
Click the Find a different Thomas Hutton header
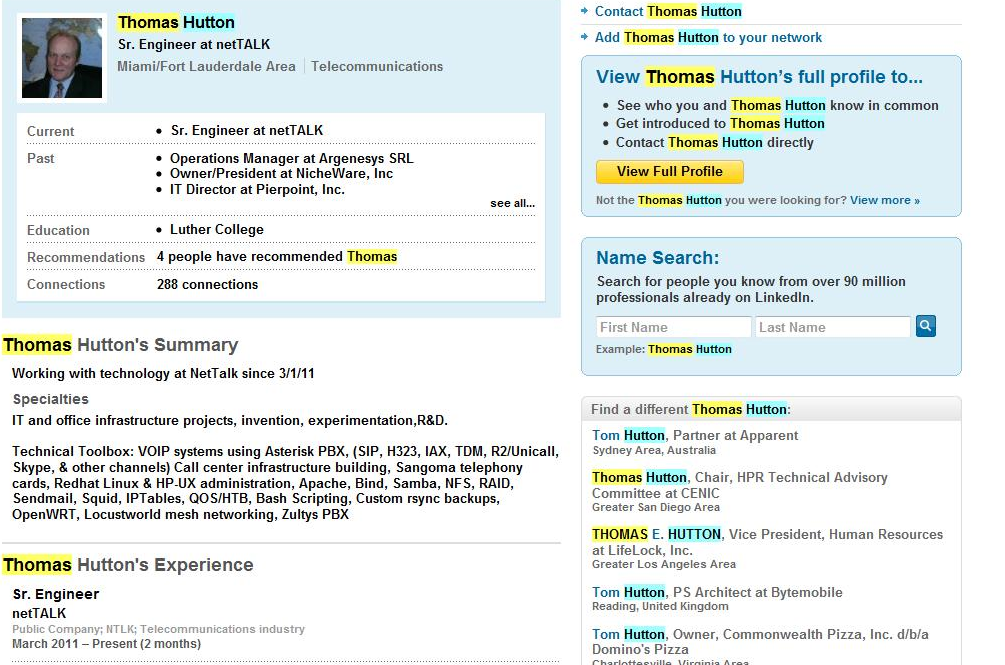coord(691,409)
